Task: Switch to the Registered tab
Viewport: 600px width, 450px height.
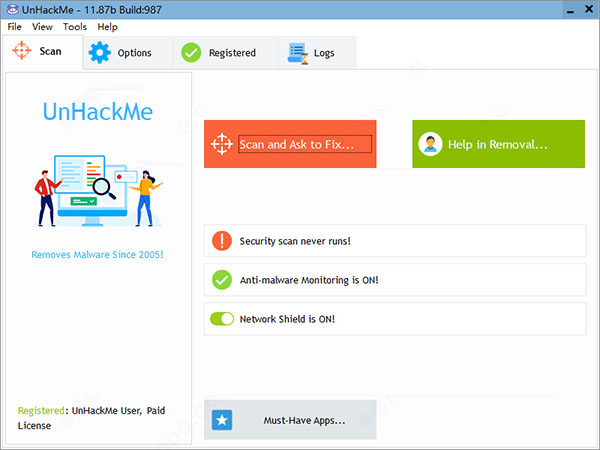Action: pyautogui.click(x=226, y=53)
